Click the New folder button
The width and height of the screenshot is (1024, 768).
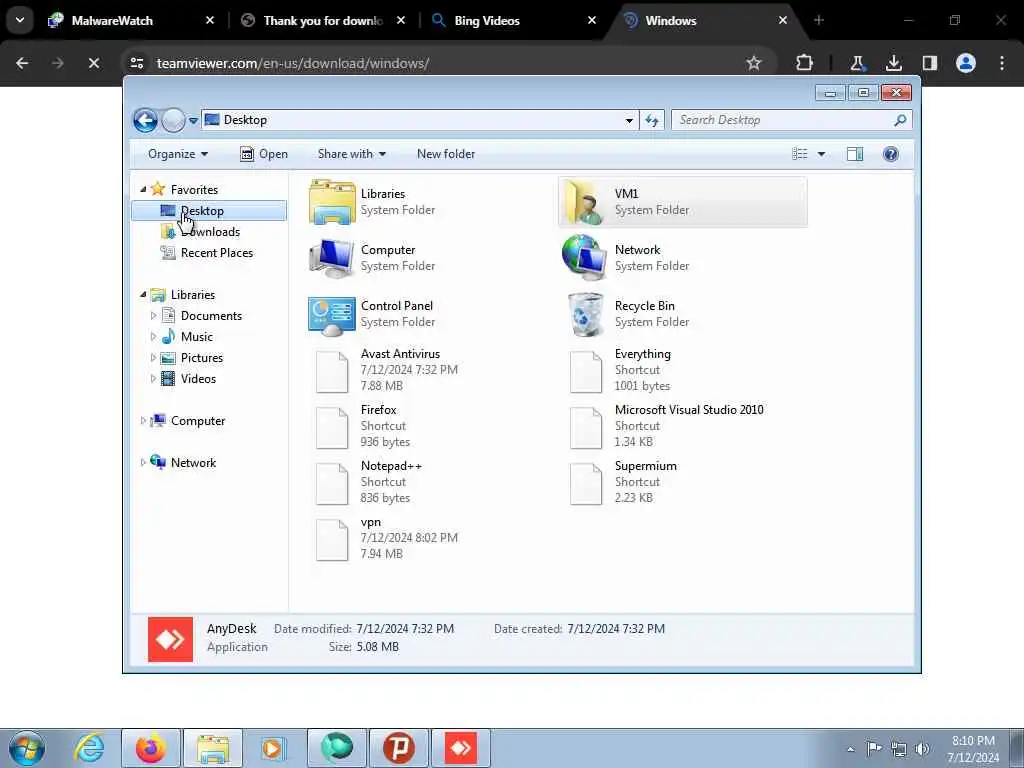(446, 154)
